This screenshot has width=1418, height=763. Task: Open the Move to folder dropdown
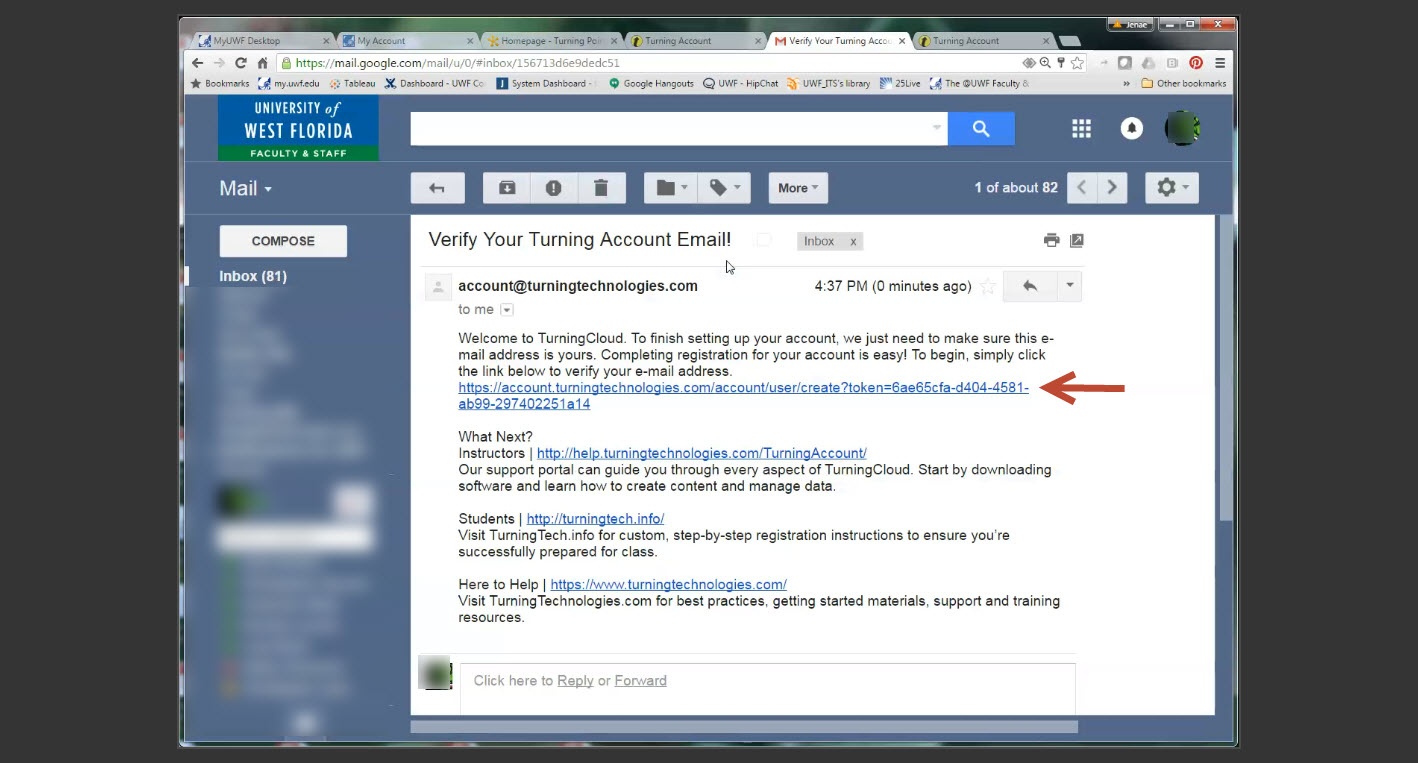[x=671, y=188]
